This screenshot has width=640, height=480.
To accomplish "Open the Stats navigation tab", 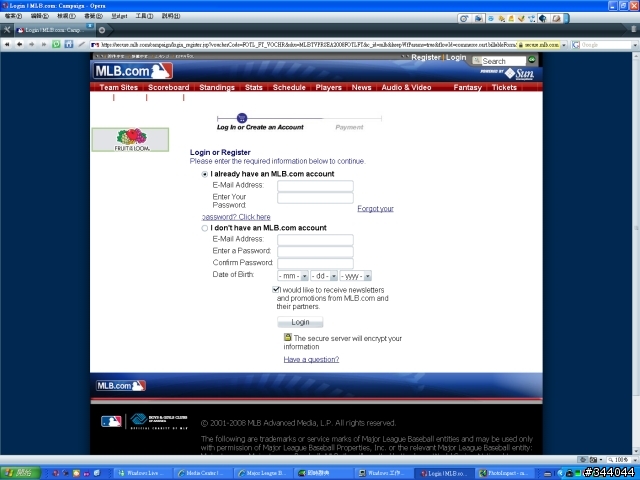I will coord(253,87).
